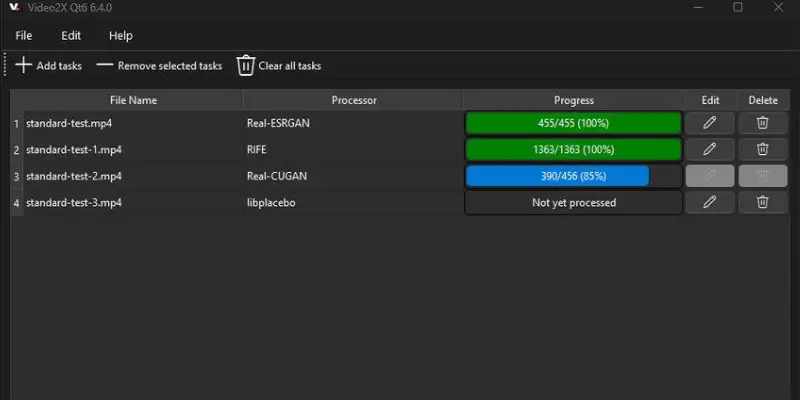Delete the standard-test-3.mp4 task via its trash icon

coord(762,203)
